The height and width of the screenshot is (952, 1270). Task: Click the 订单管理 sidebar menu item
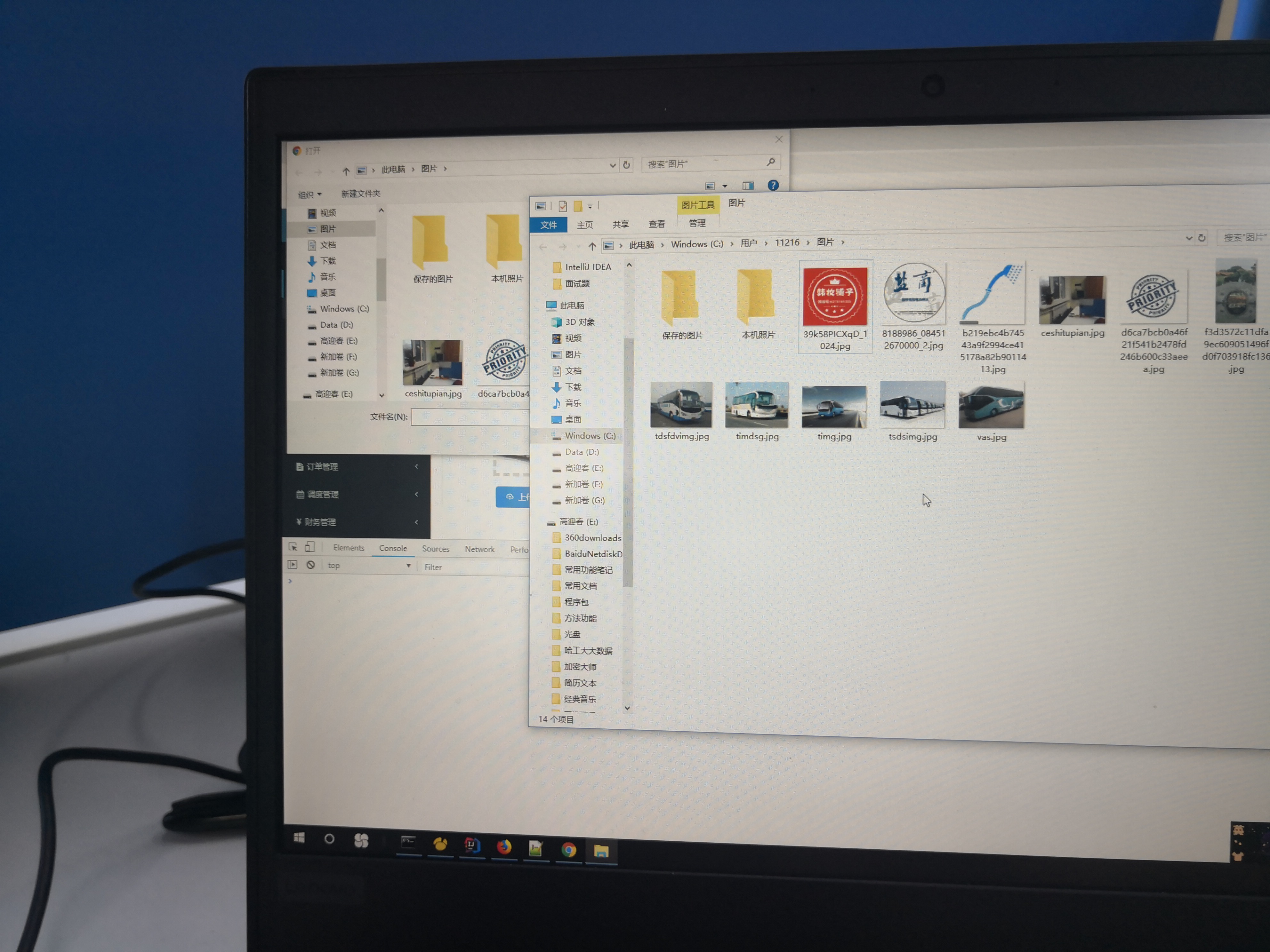(x=322, y=466)
